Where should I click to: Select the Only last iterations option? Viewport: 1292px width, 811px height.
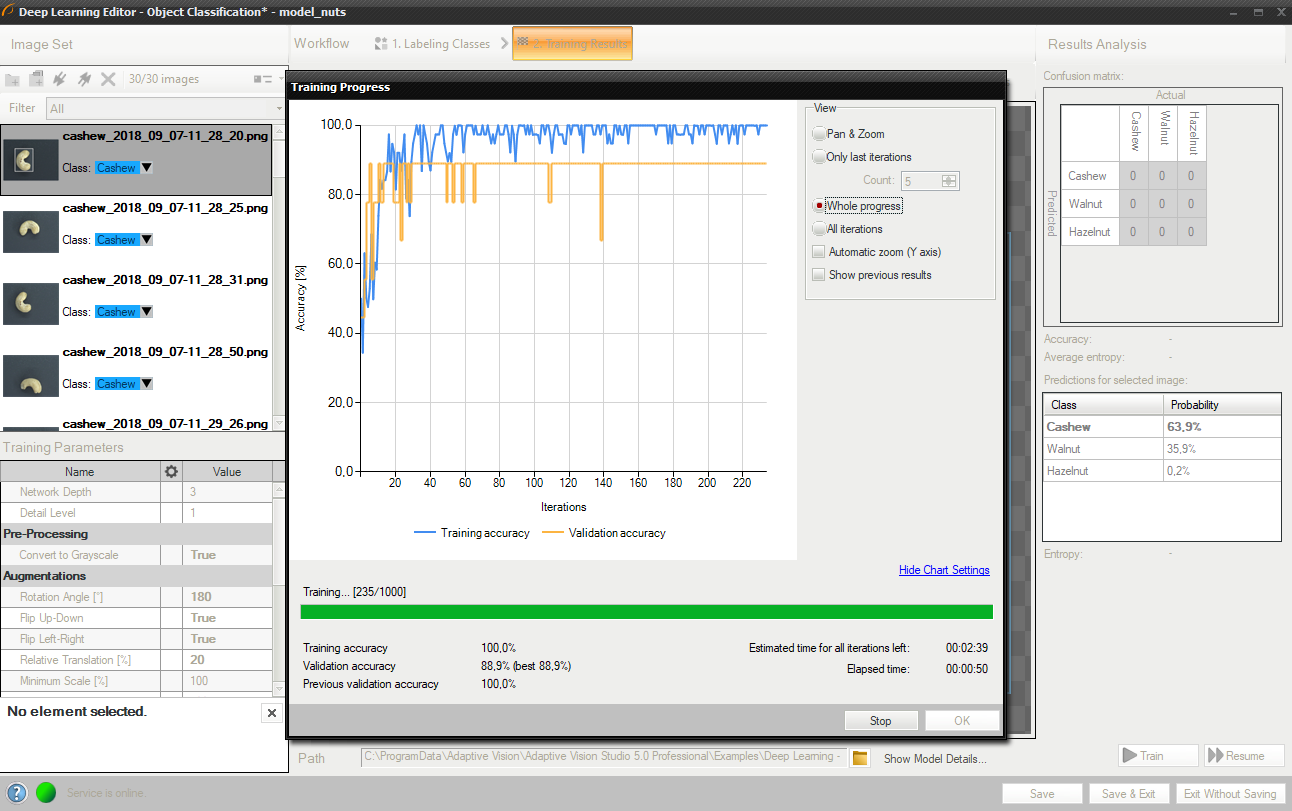click(x=820, y=157)
